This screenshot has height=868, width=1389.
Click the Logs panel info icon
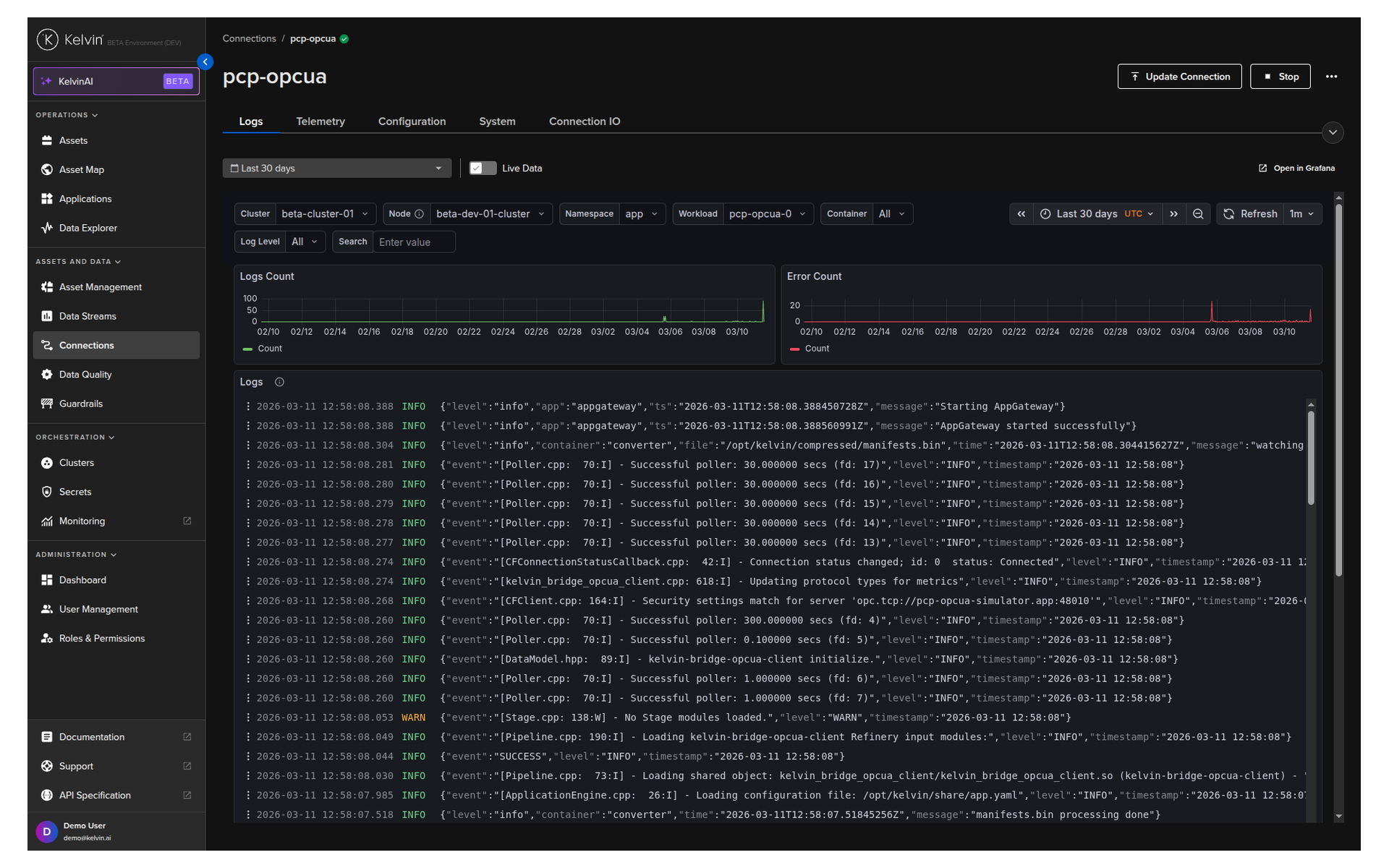(279, 382)
